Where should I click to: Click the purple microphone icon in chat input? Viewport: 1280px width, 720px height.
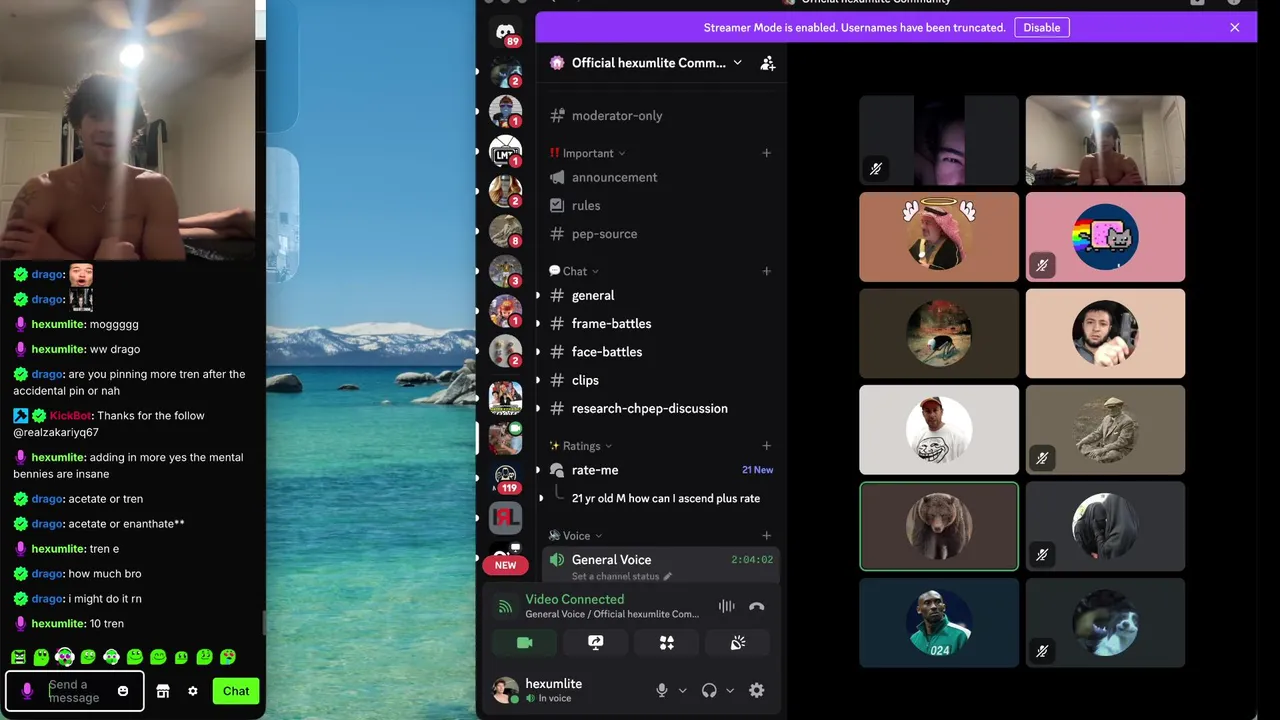pos(27,691)
